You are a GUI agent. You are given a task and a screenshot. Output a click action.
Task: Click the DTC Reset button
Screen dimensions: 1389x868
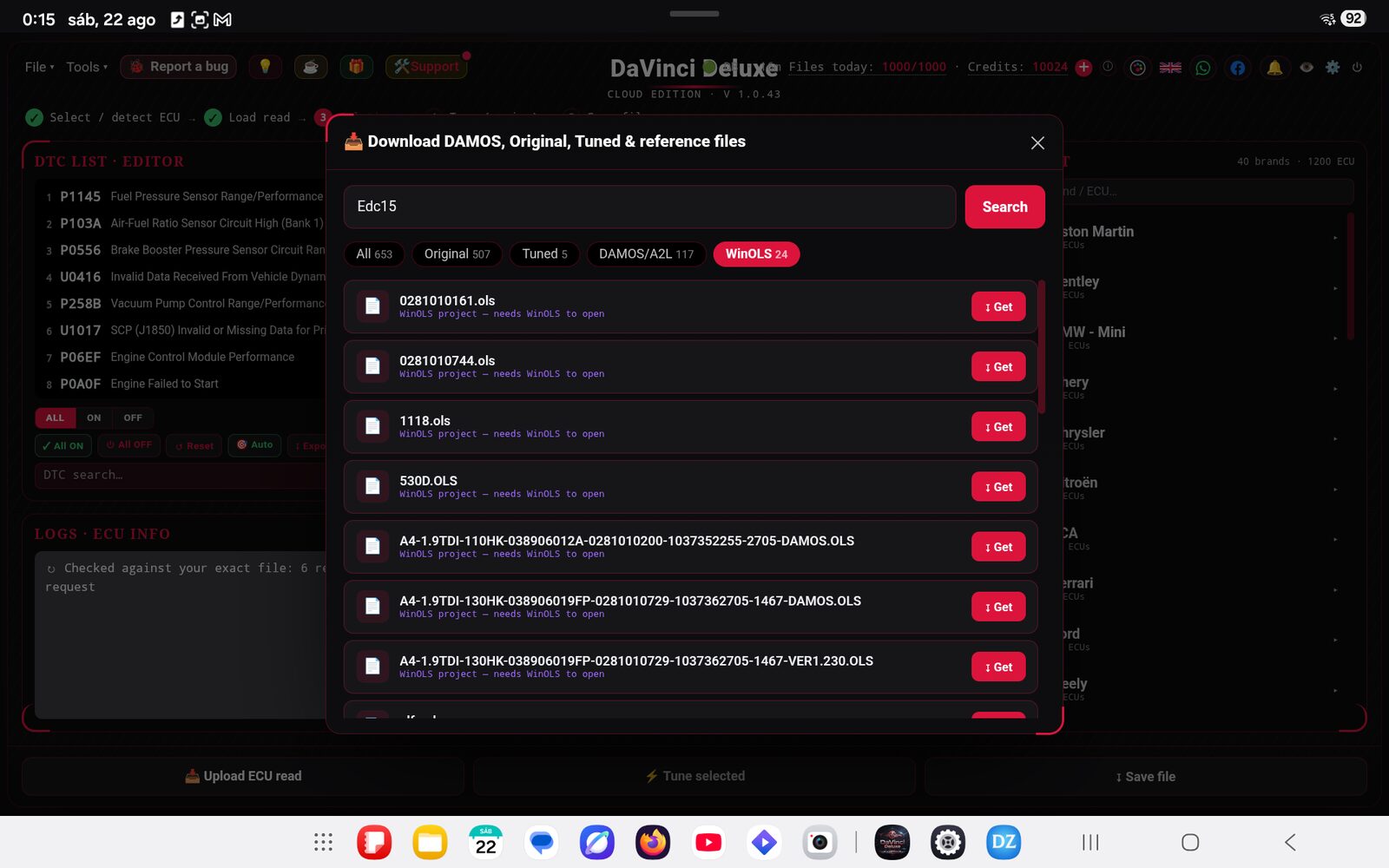(194, 445)
